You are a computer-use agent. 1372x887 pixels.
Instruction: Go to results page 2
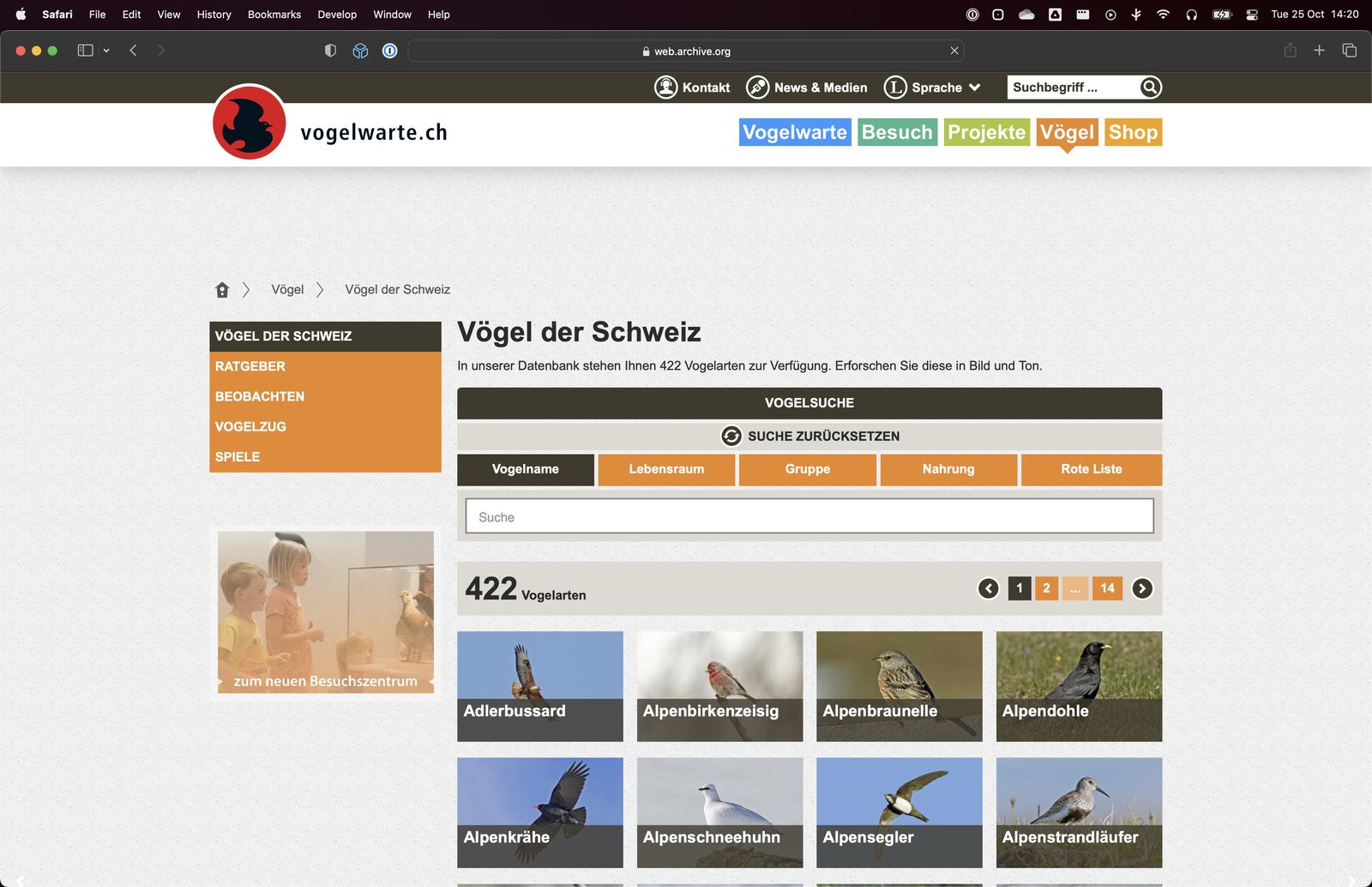coord(1046,588)
